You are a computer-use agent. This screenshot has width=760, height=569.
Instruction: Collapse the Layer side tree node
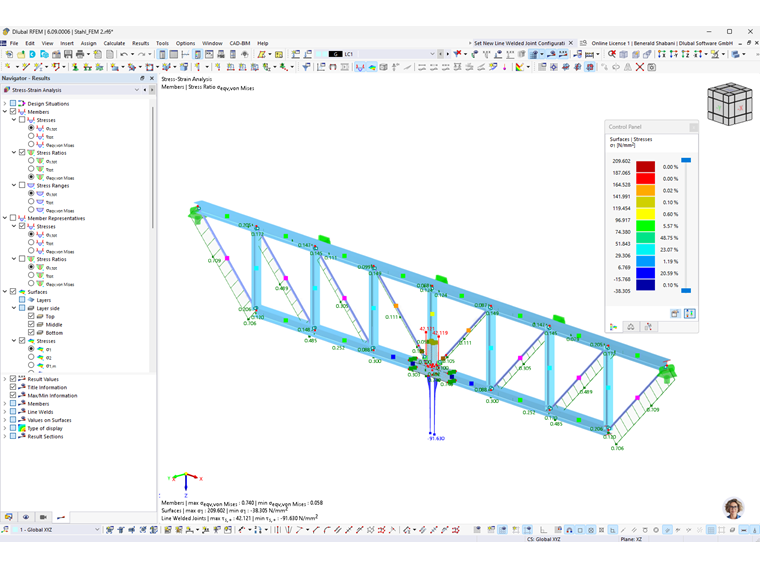pos(14,308)
